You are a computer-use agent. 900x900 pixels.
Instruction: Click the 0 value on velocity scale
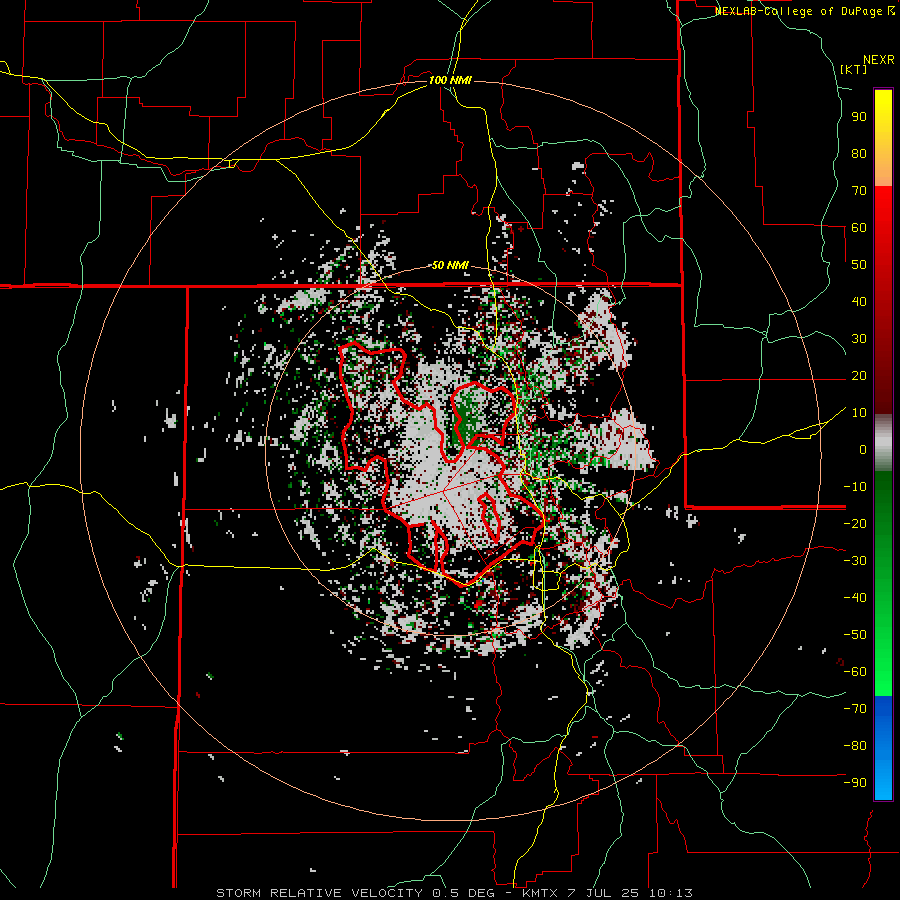coord(863,449)
